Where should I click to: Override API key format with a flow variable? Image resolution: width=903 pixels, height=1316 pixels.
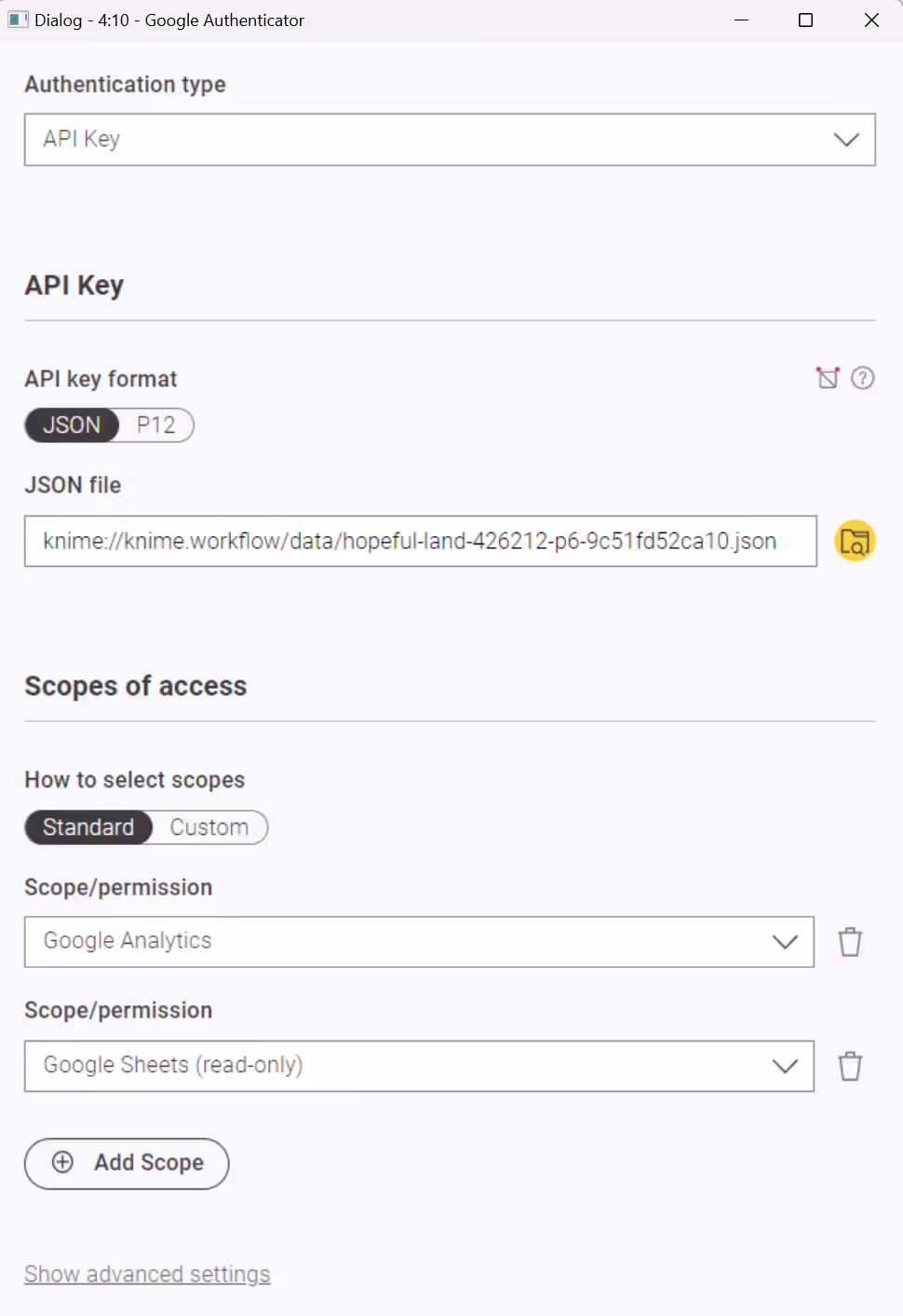tap(828, 378)
